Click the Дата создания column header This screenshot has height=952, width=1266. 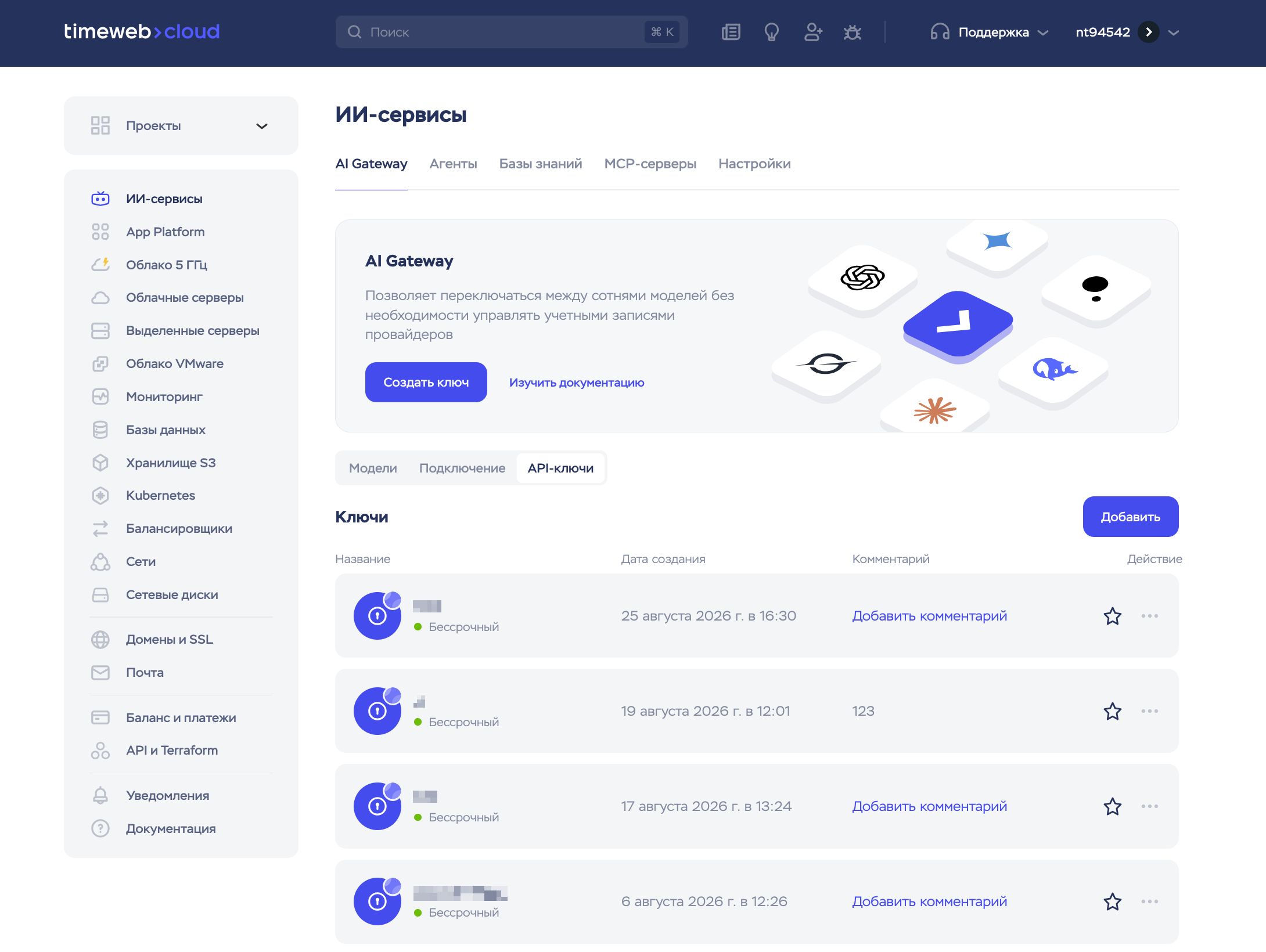663,559
